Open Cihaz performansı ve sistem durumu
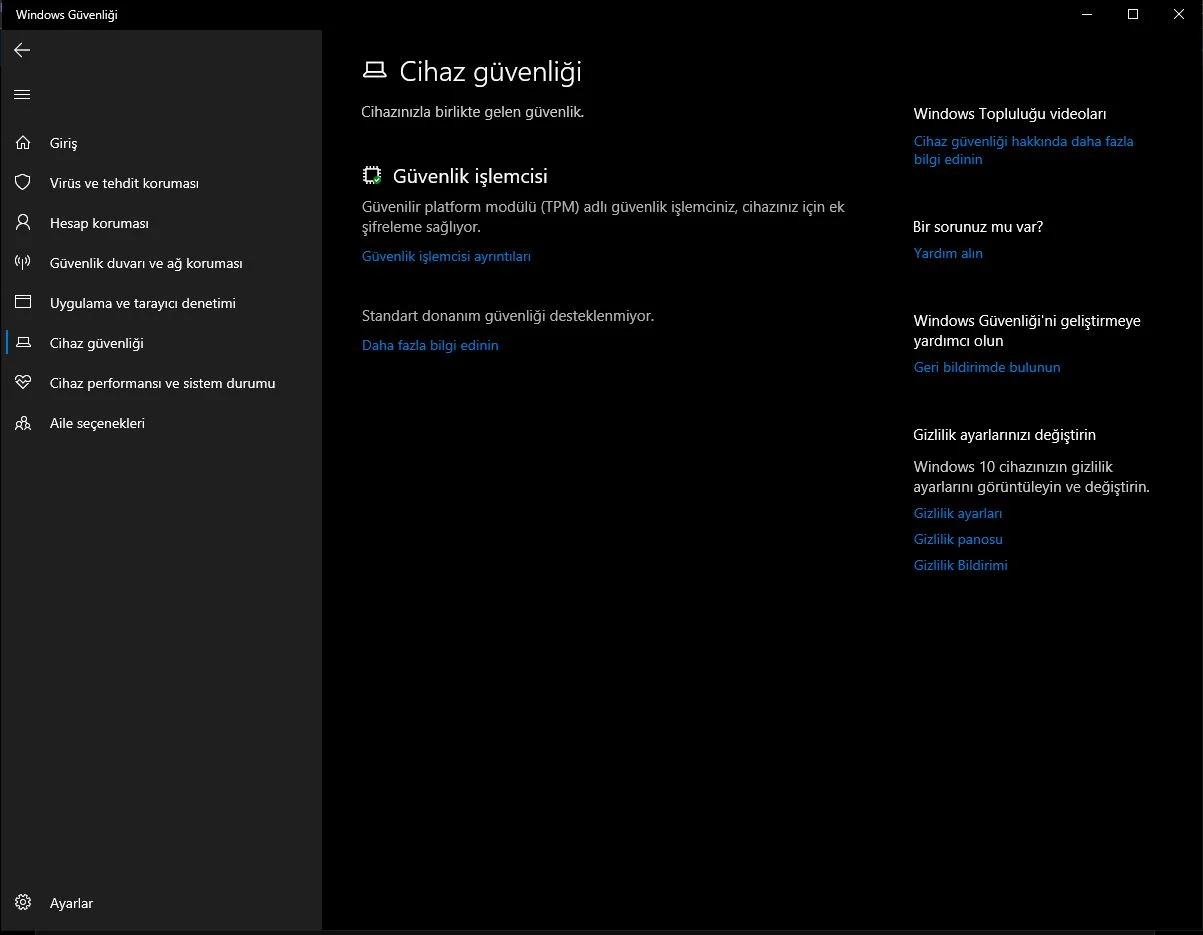This screenshot has width=1203, height=935. tap(161, 383)
